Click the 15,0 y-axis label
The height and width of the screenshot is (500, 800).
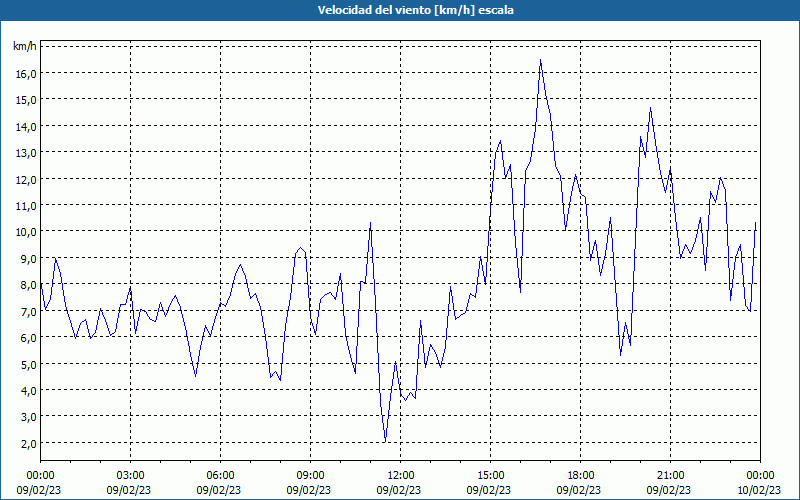[x=26, y=100]
